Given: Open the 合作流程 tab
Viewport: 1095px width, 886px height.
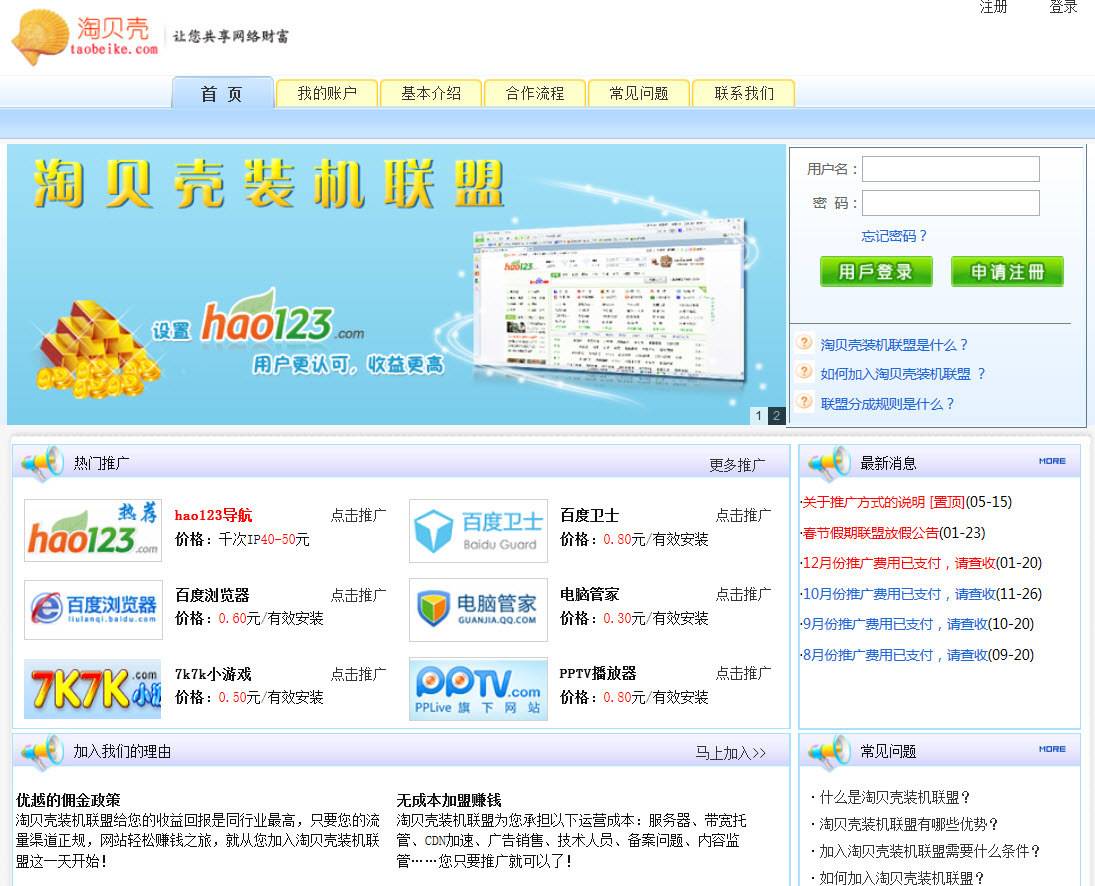Looking at the screenshot, I should [535, 93].
